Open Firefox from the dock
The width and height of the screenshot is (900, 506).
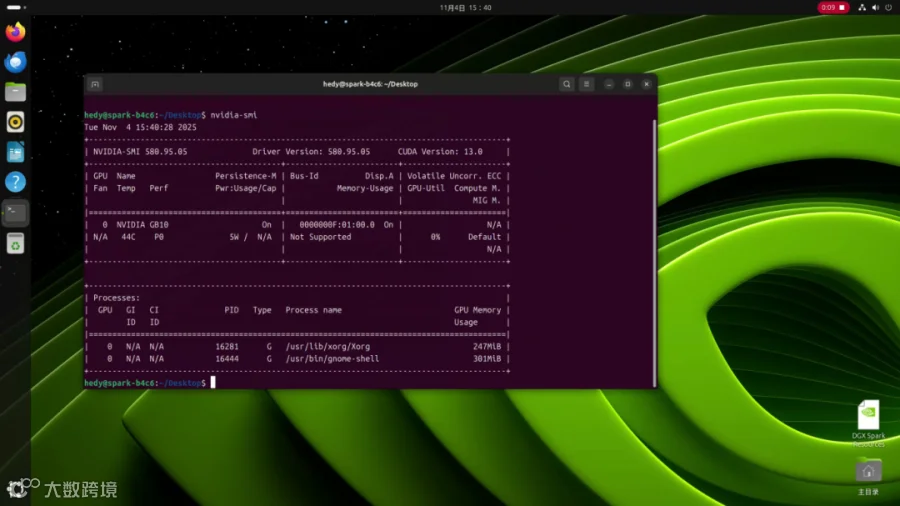[x=15, y=31]
